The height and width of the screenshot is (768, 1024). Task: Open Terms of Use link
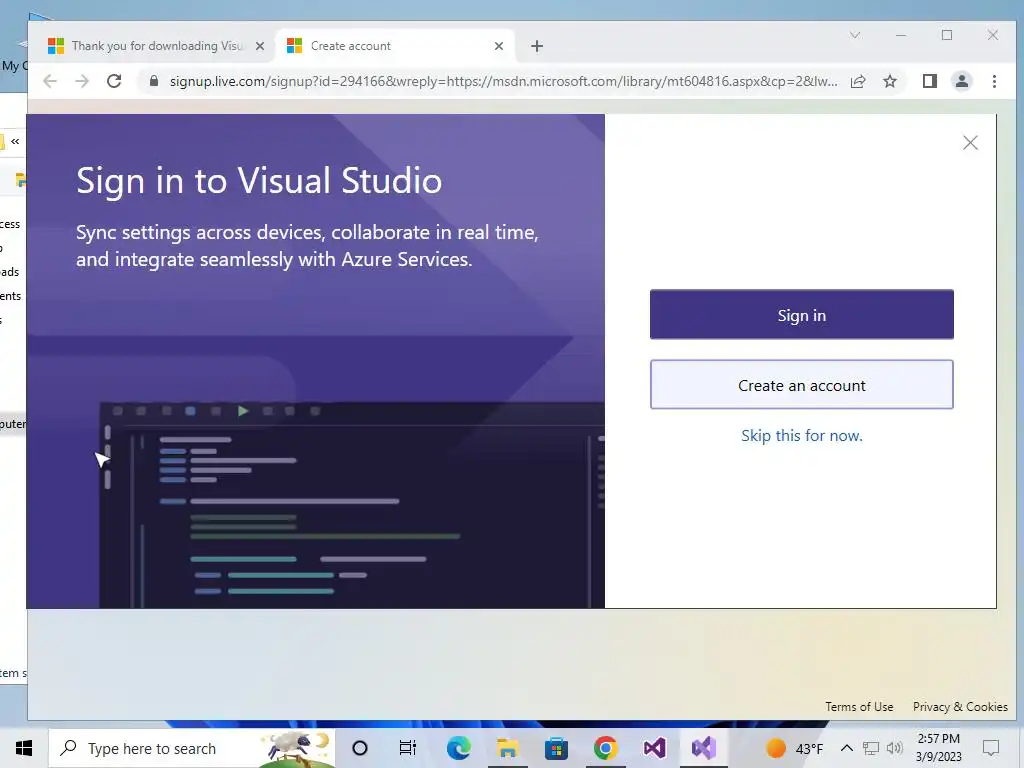[x=859, y=707]
